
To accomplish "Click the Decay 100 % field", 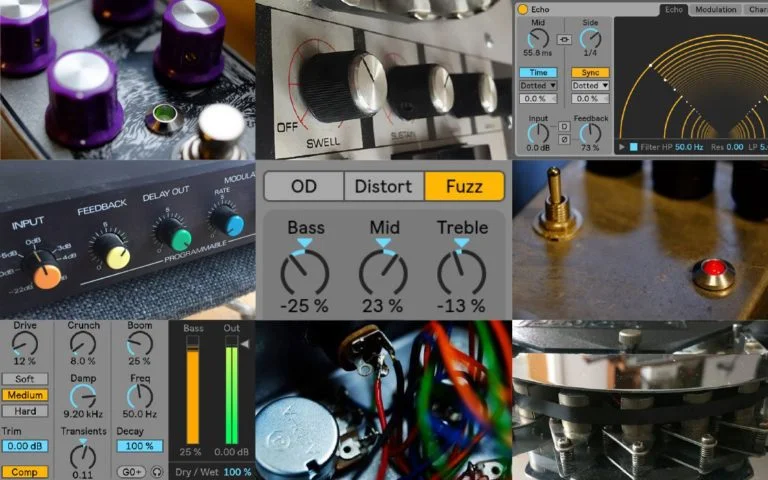I will point(140,446).
